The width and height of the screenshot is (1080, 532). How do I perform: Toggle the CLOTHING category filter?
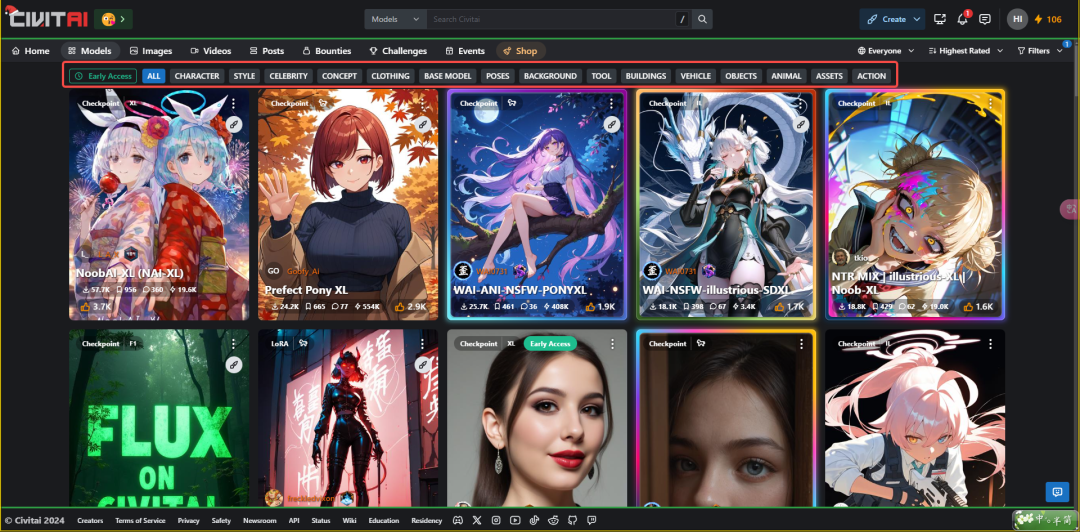390,76
